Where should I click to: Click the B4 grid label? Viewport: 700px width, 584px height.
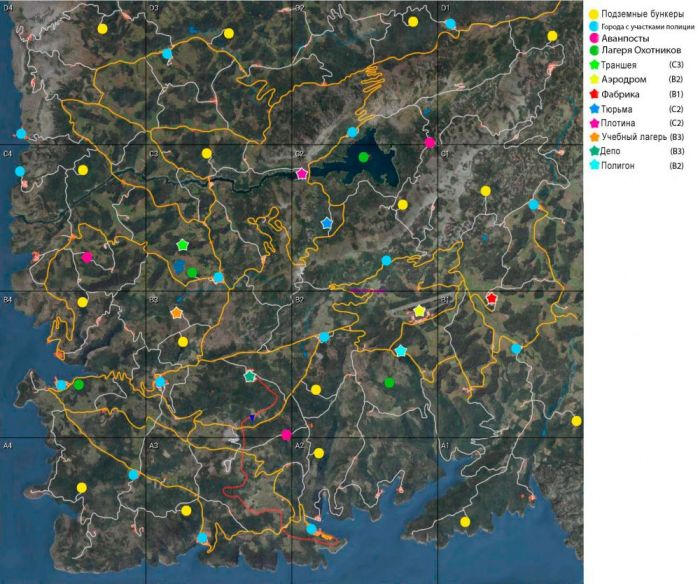9,299
